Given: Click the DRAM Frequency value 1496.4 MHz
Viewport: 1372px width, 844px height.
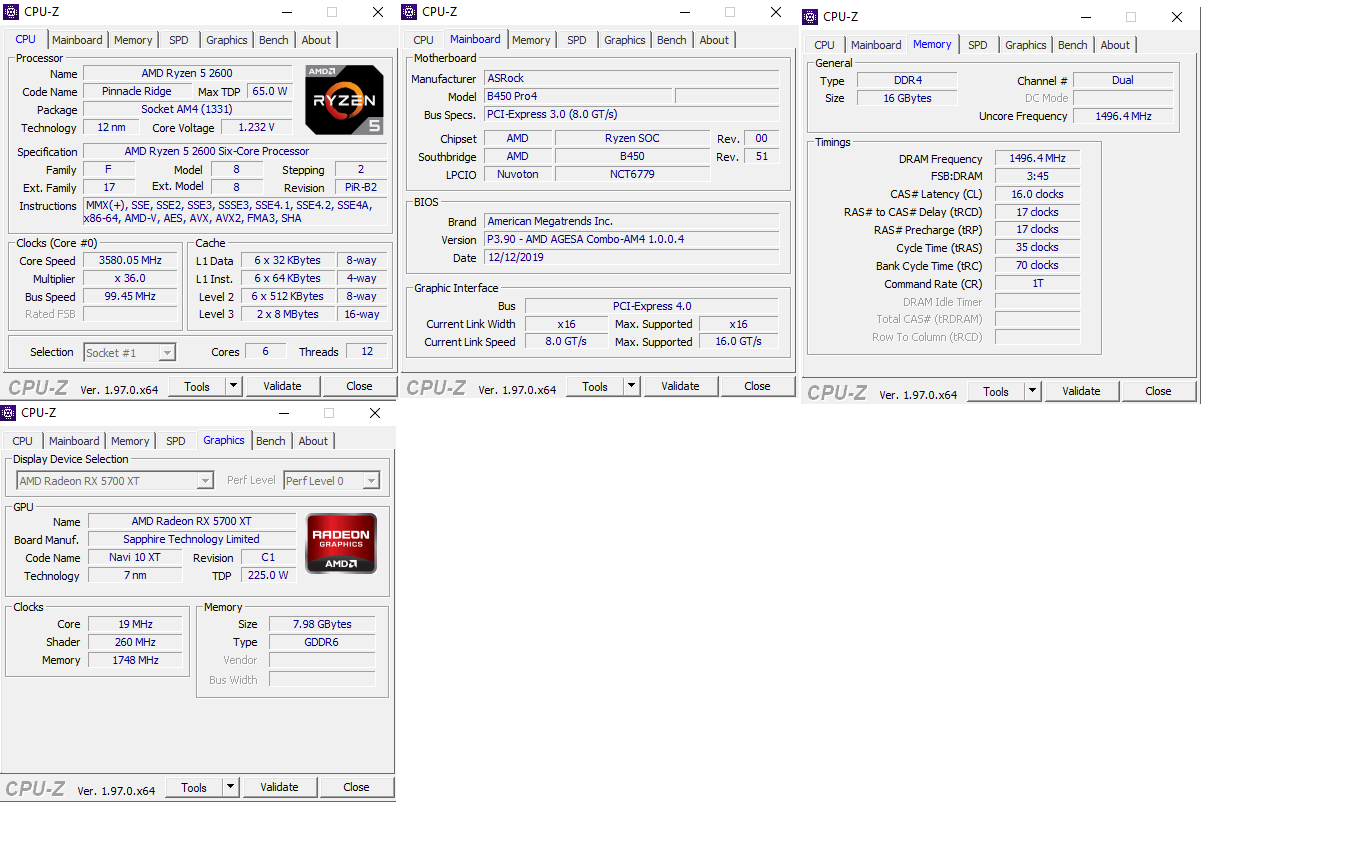Looking at the screenshot, I should tap(1037, 158).
